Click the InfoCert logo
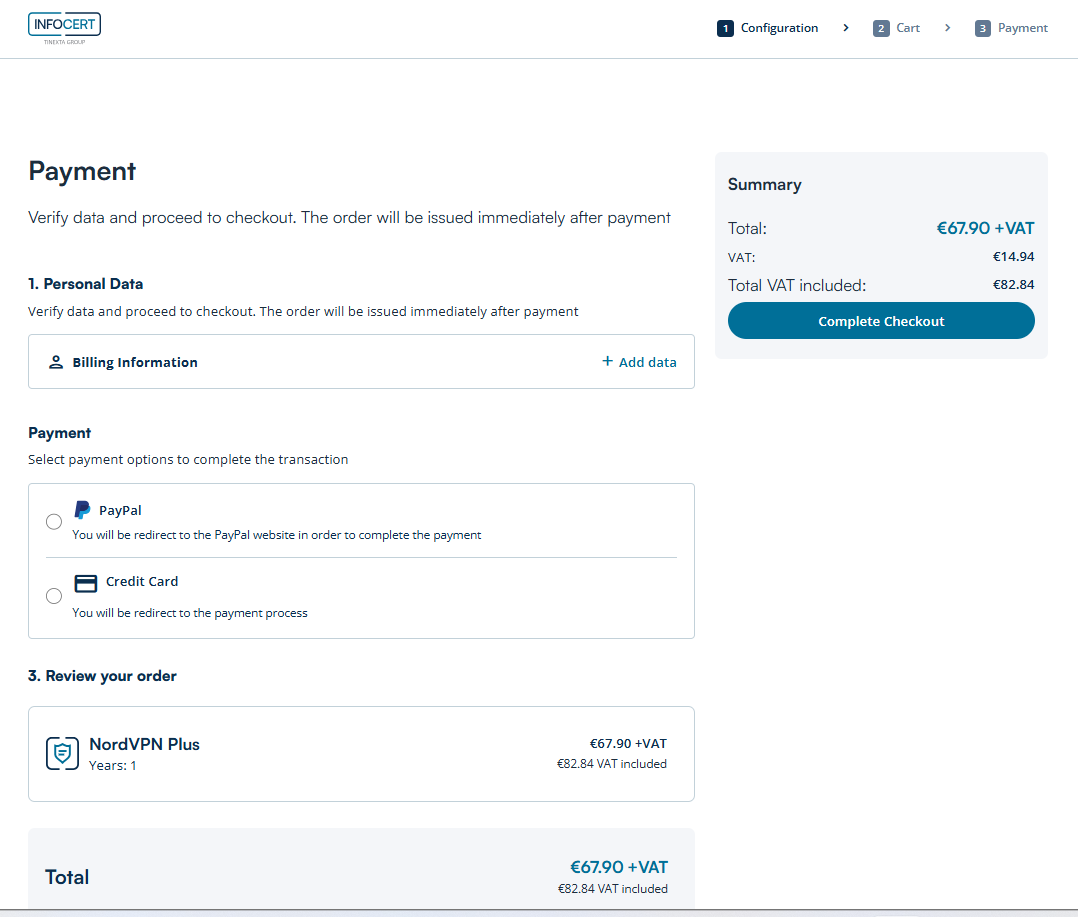The width and height of the screenshot is (1078, 917). tap(64, 27)
